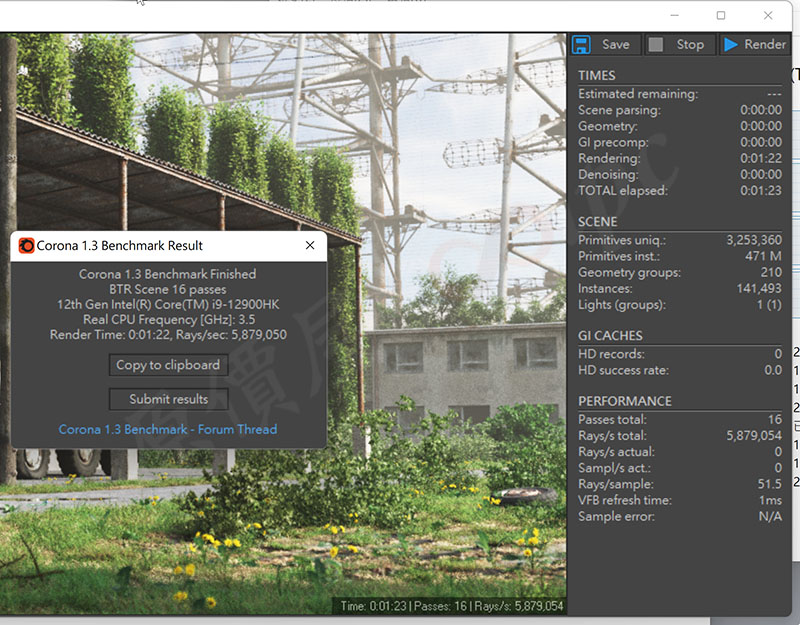Click the Lights (groups) row
The image size is (800, 625).
pos(680,305)
